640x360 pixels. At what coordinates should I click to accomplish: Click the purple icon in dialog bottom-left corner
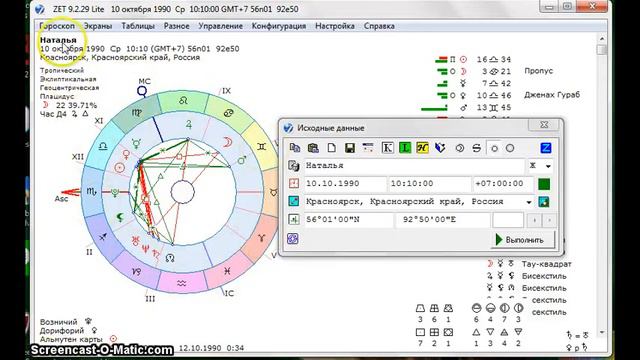pos(293,238)
